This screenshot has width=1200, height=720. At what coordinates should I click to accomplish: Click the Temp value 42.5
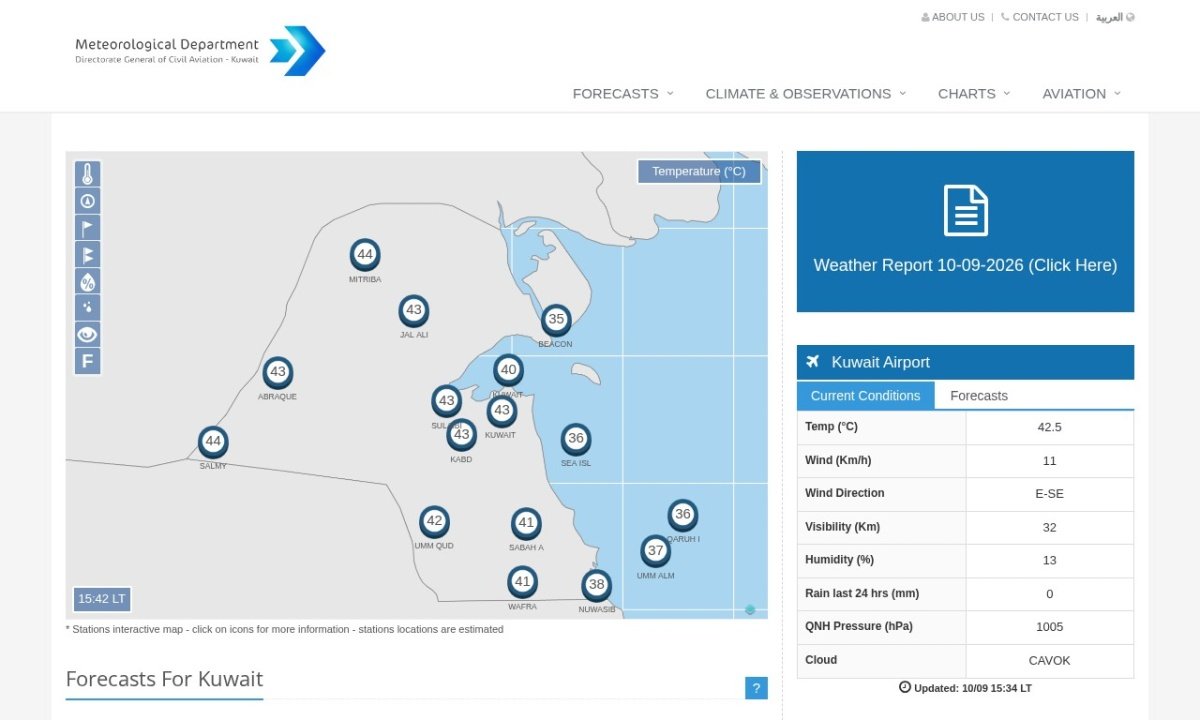[x=1049, y=427]
